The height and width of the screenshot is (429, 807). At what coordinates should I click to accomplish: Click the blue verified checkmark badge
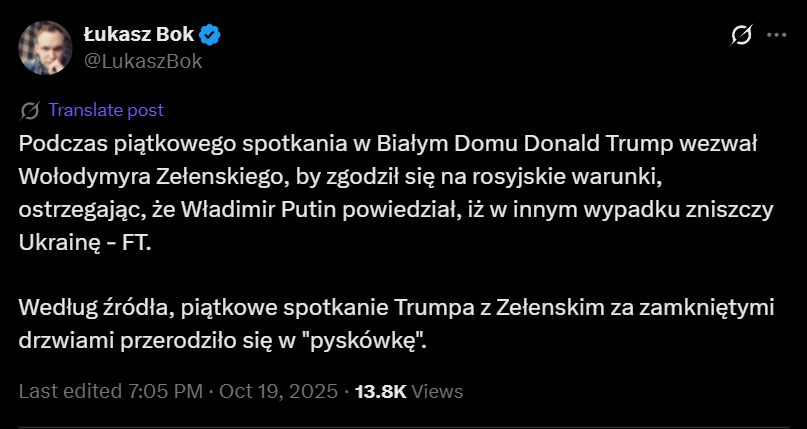click(x=210, y=36)
